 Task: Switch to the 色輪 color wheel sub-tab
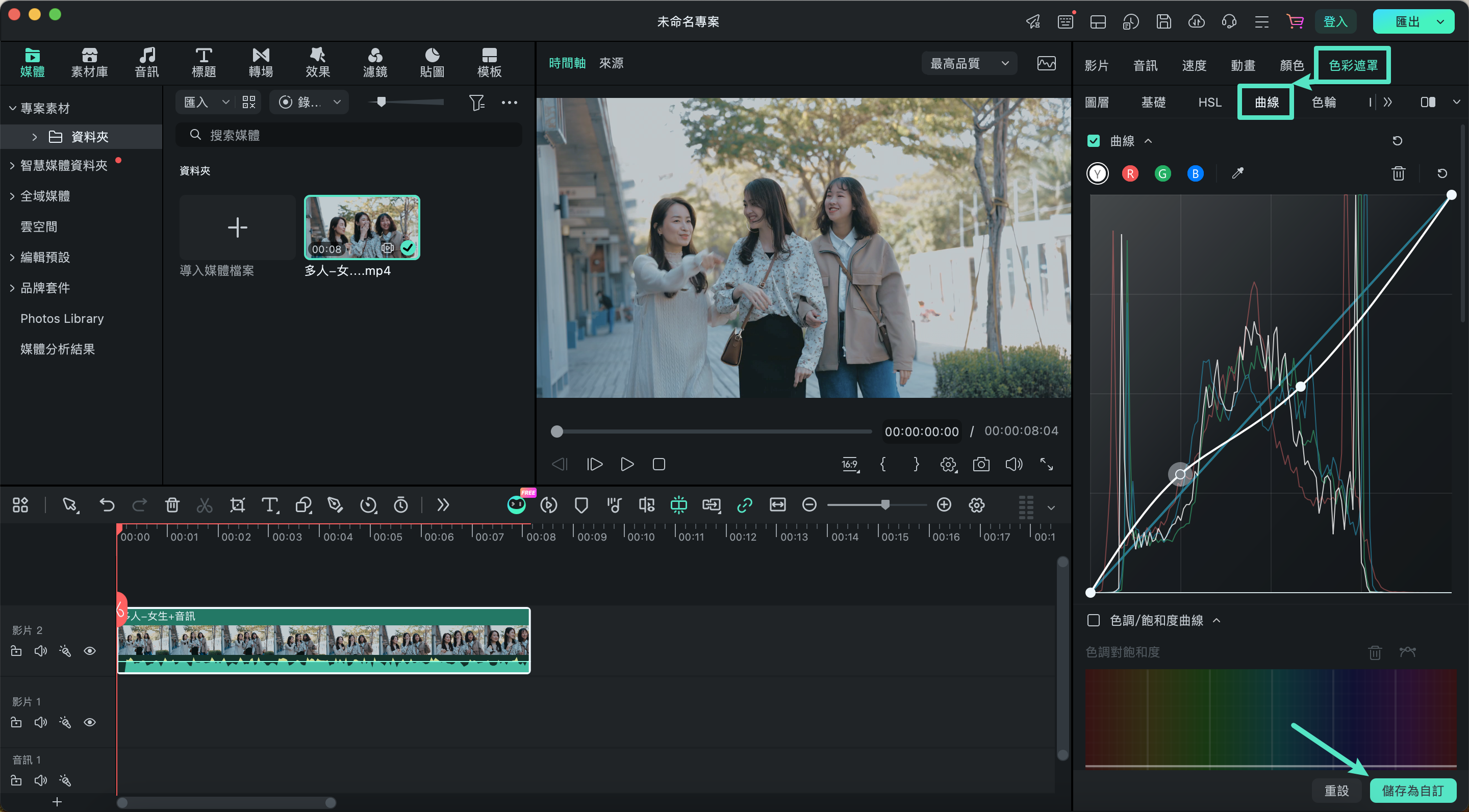(x=1324, y=102)
